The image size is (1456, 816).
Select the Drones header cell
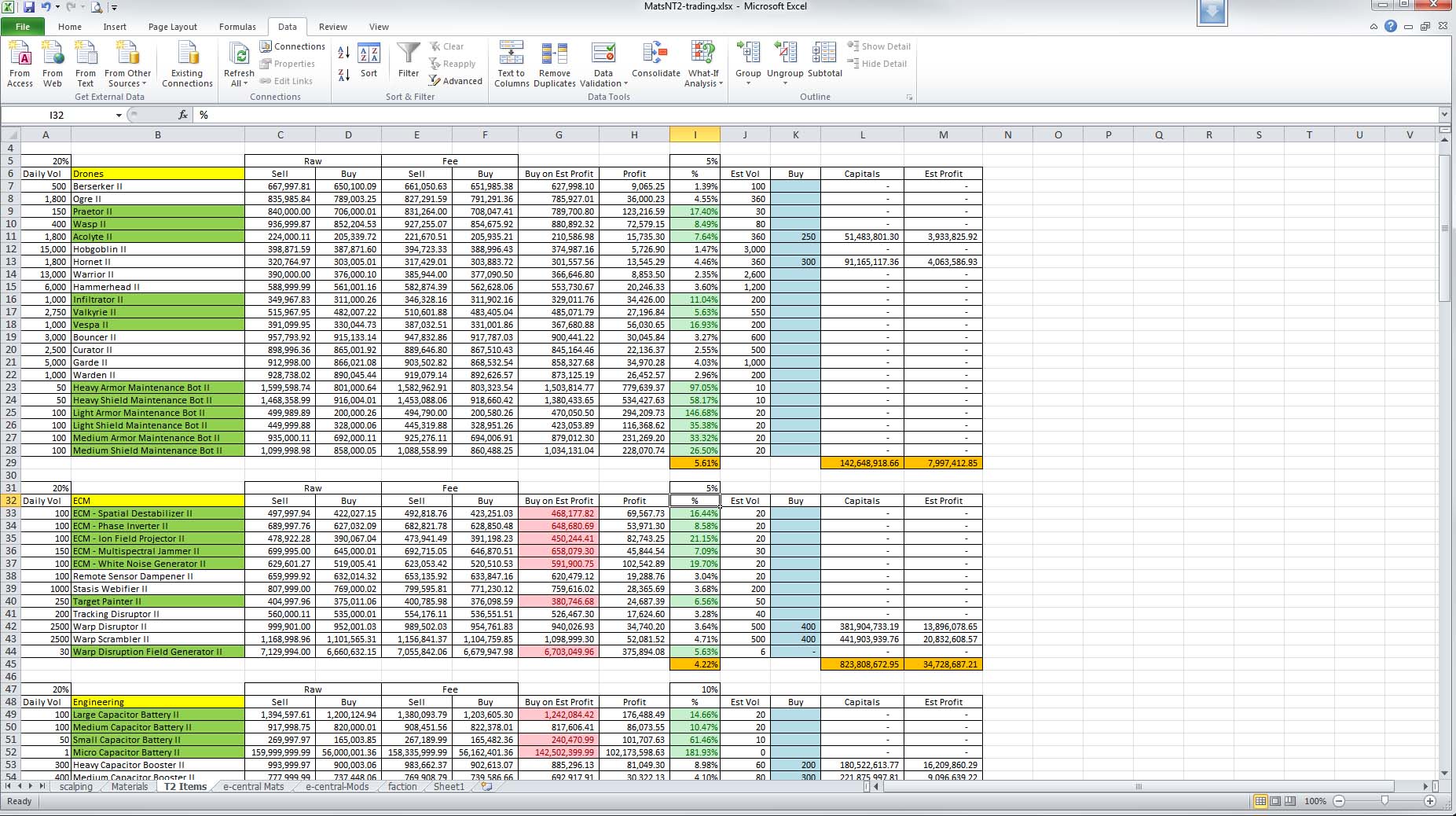[x=158, y=174]
